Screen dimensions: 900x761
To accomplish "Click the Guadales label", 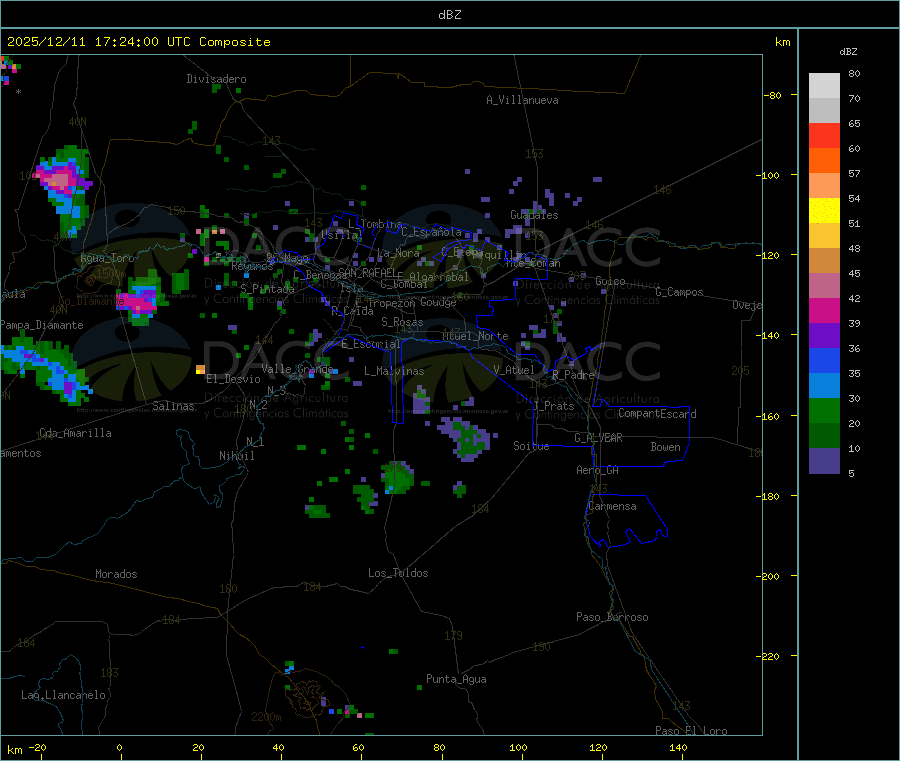I will pyautogui.click(x=534, y=215).
